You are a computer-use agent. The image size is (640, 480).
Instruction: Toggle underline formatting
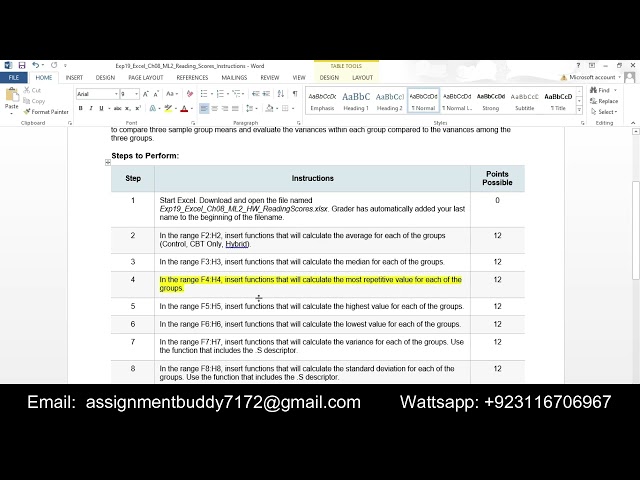coord(101,108)
